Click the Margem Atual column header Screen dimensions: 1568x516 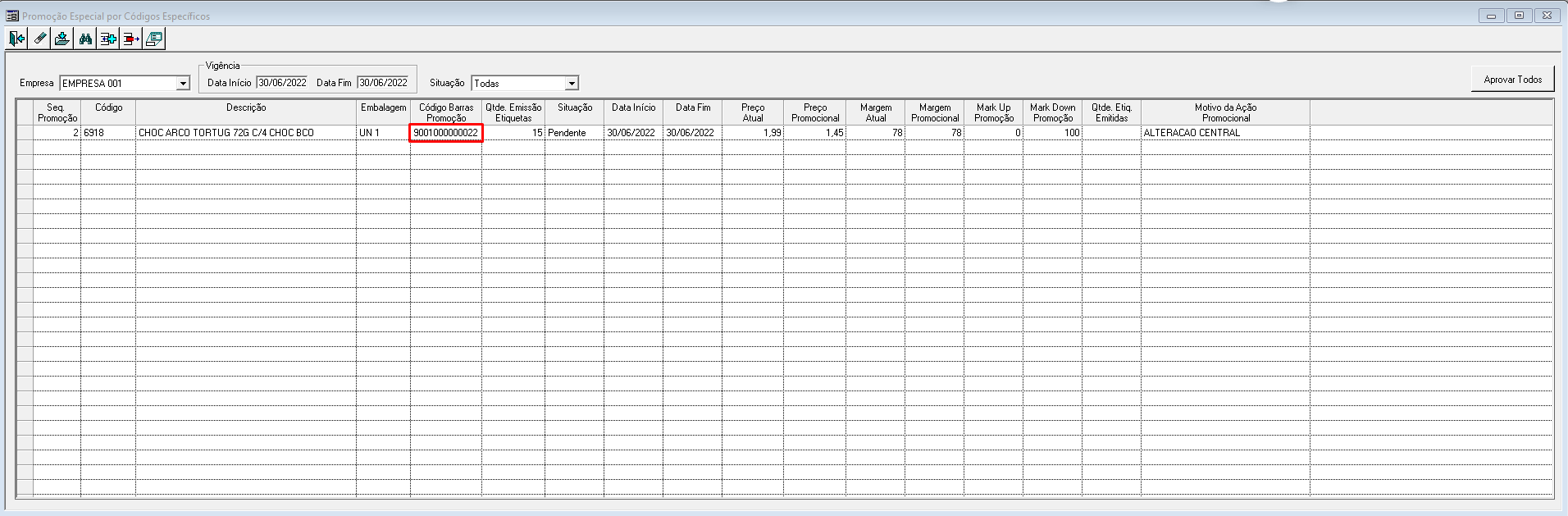(x=876, y=112)
